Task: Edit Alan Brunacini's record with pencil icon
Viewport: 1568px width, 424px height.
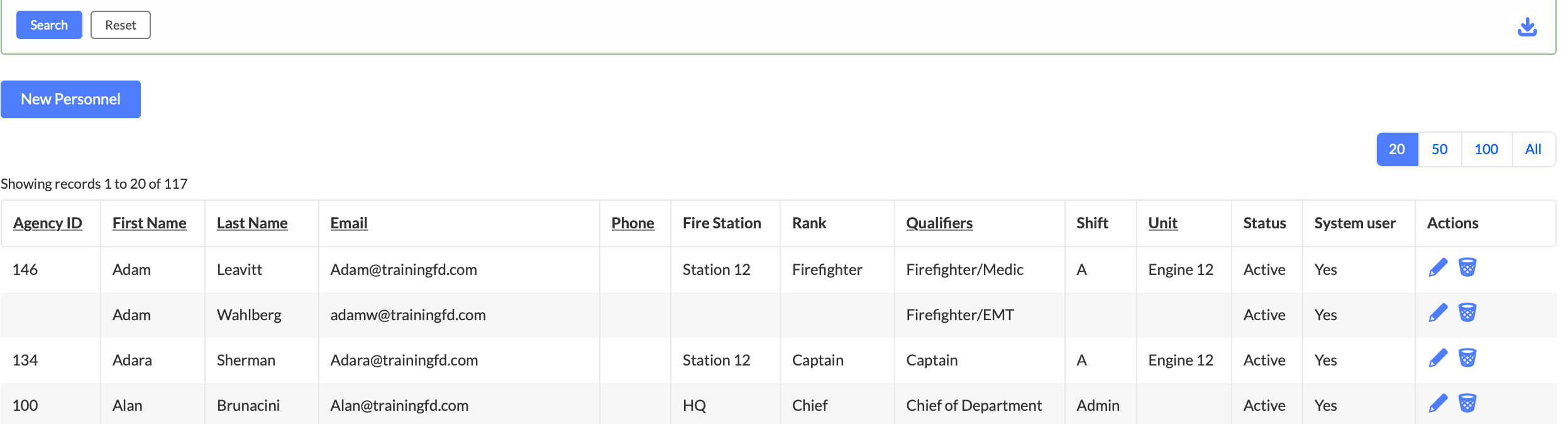Action: pos(1438,404)
